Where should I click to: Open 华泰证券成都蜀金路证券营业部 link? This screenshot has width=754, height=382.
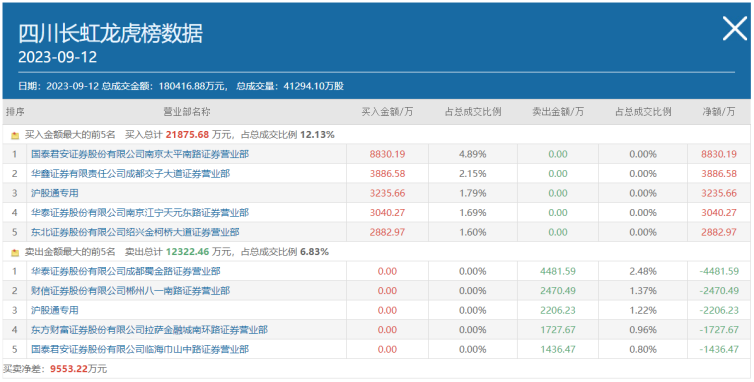coord(126,271)
